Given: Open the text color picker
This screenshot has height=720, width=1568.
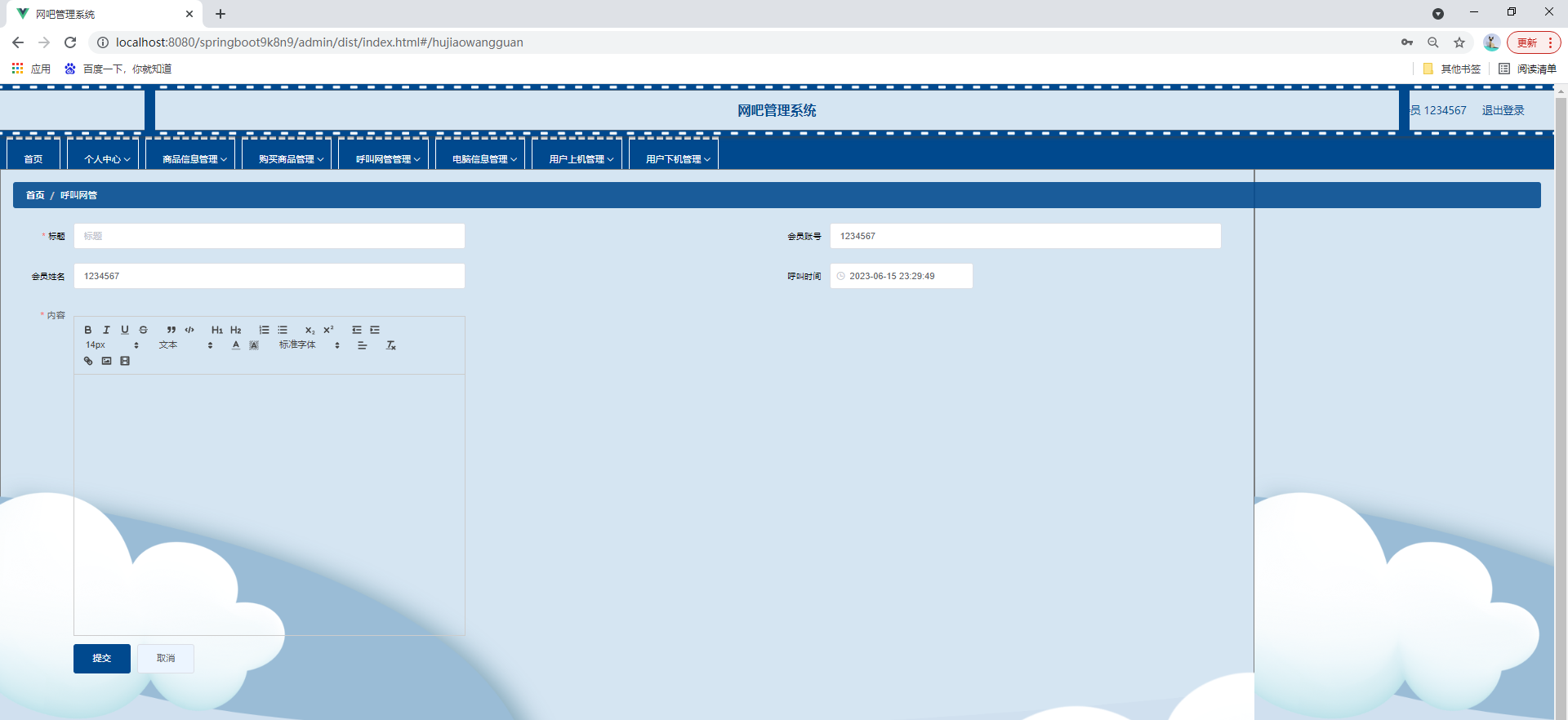Looking at the screenshot, I should [236, 345].
